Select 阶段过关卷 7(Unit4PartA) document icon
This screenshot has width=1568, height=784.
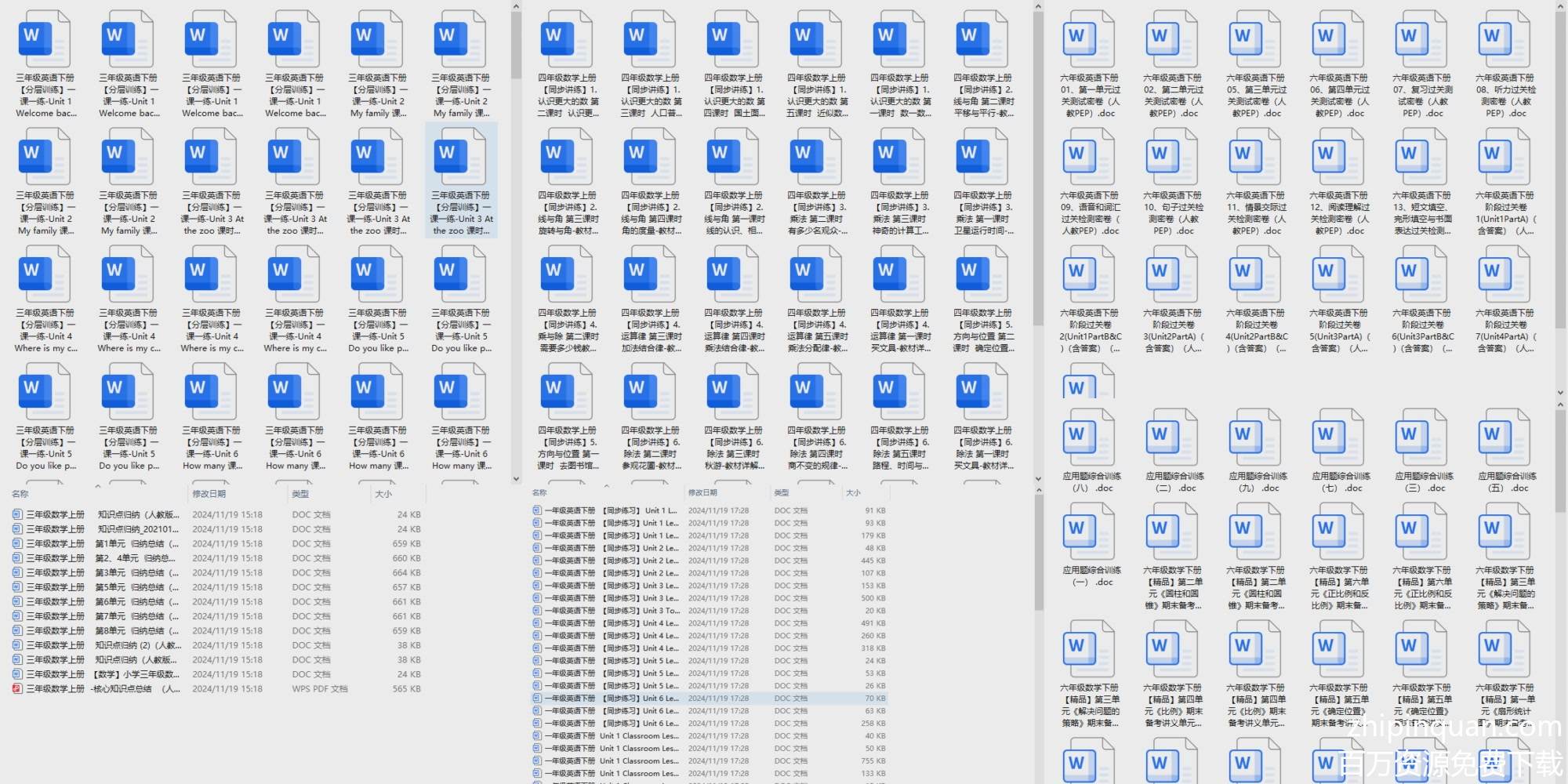[1504, 278]
